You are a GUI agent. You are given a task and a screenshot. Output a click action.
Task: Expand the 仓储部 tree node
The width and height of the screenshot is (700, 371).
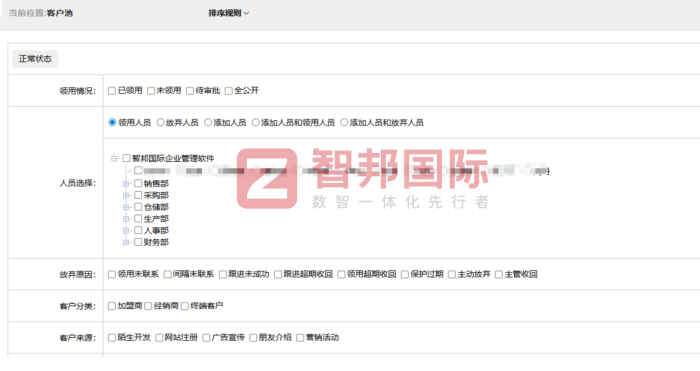126,207
